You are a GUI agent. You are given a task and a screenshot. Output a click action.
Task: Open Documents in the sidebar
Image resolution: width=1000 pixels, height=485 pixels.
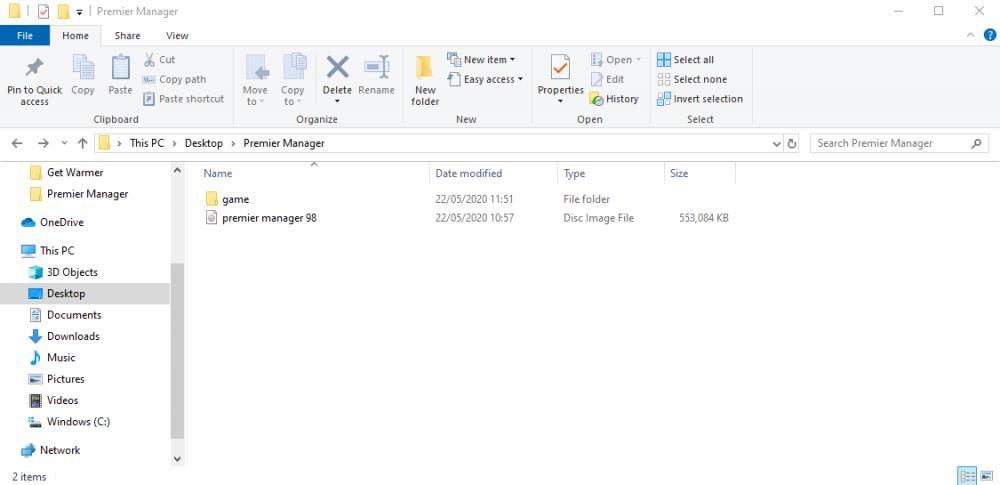(x=65, y=315)
